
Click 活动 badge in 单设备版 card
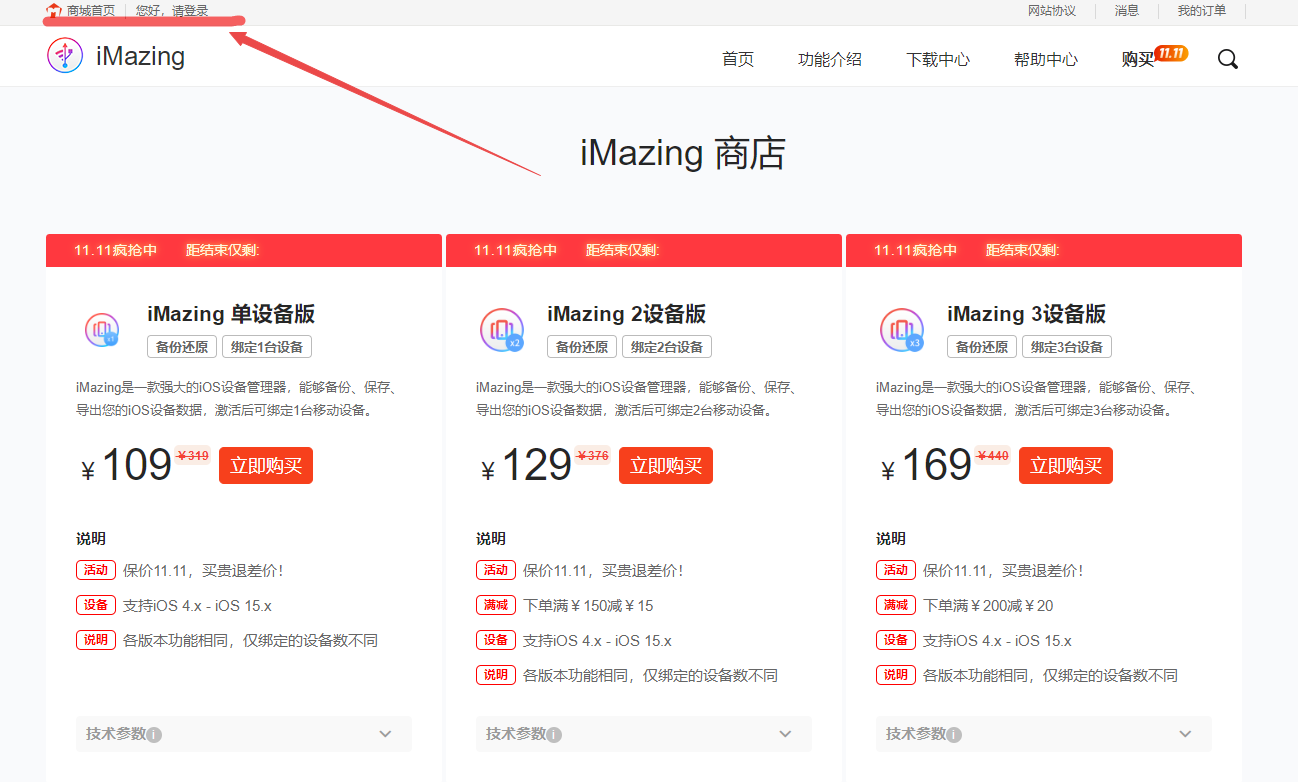pos(96,570)
